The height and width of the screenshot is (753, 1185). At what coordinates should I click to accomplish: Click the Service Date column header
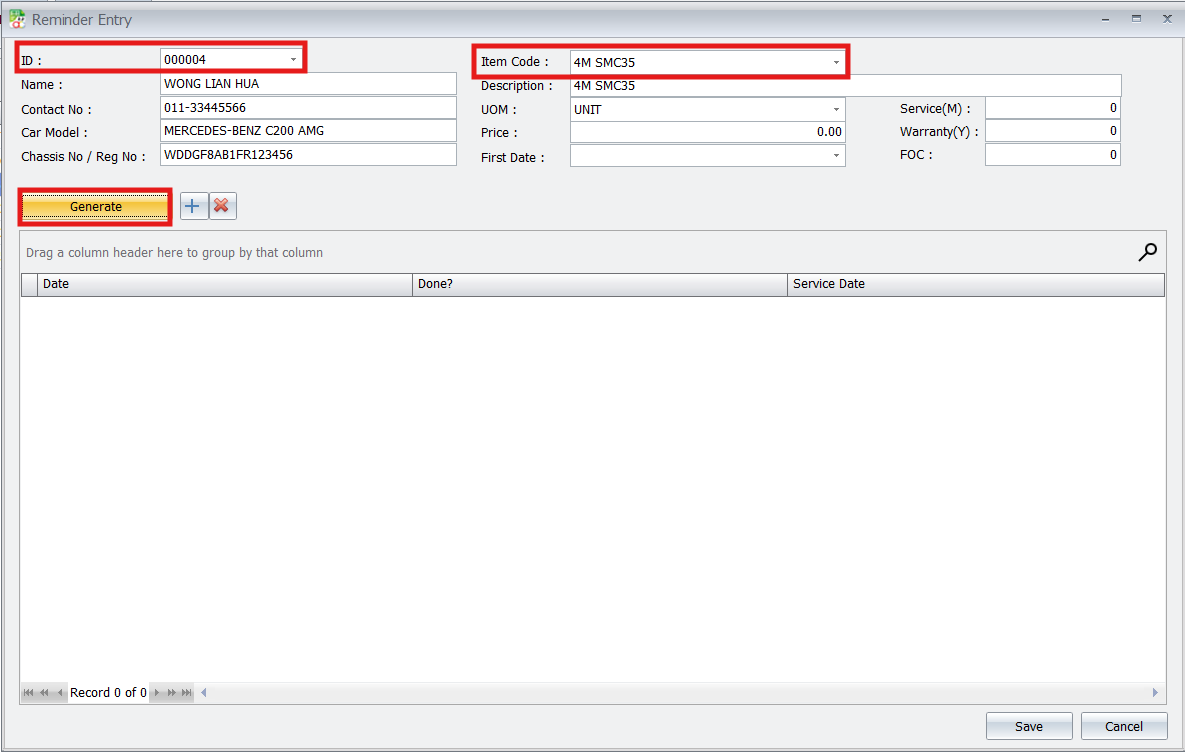(975, 284)
